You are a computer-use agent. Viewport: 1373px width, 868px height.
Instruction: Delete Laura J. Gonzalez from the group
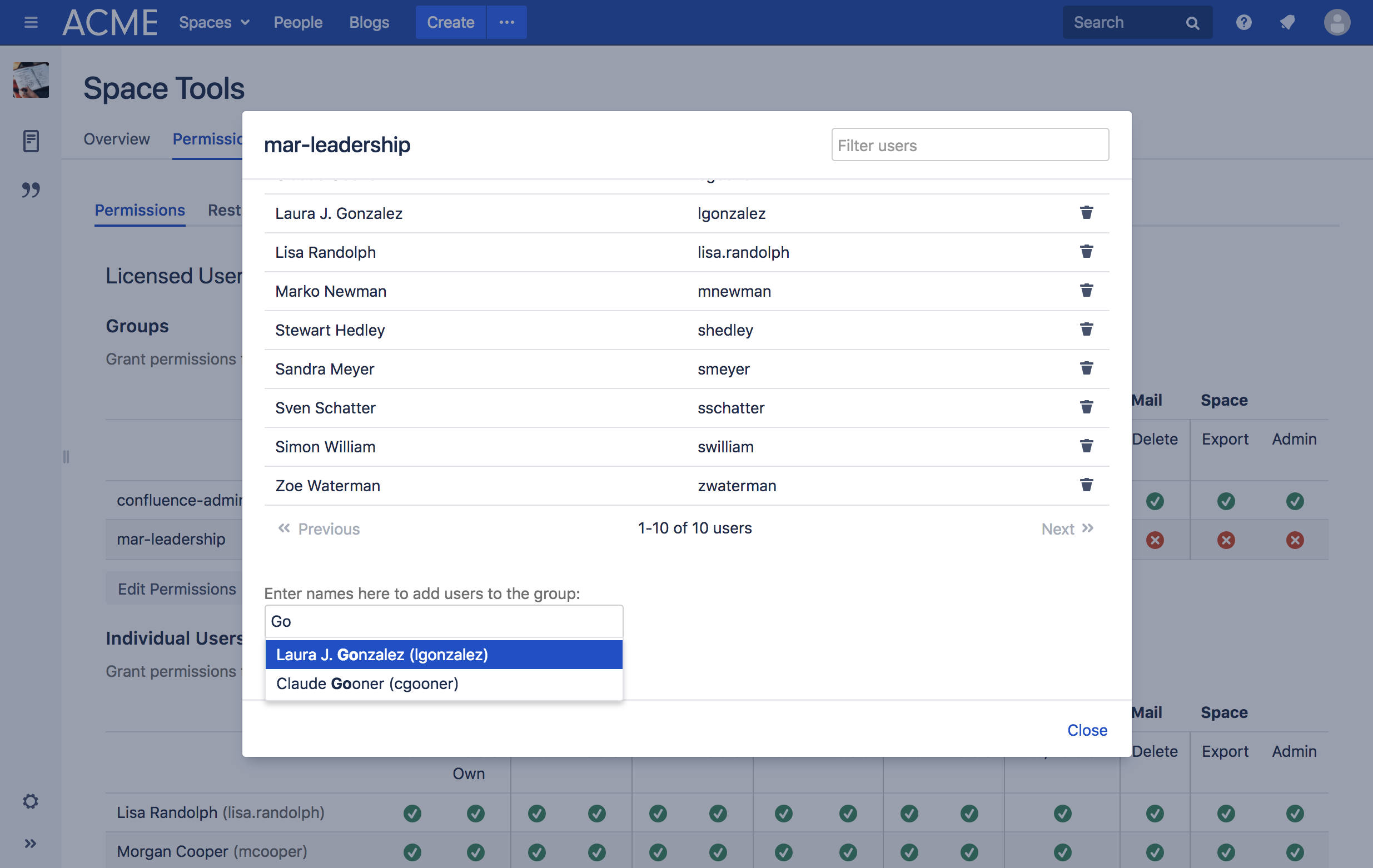point(1086,213)
